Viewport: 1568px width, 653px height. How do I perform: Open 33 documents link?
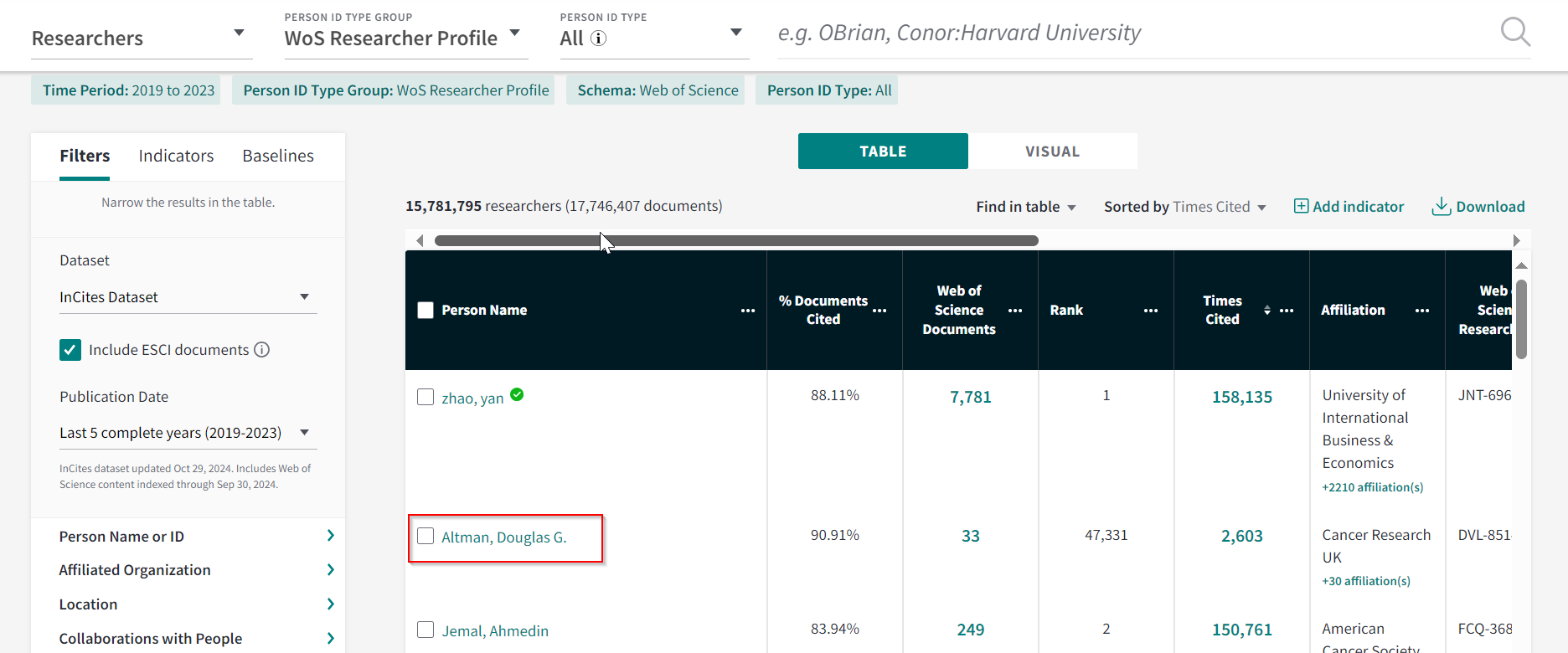click(x=970, y=537)
